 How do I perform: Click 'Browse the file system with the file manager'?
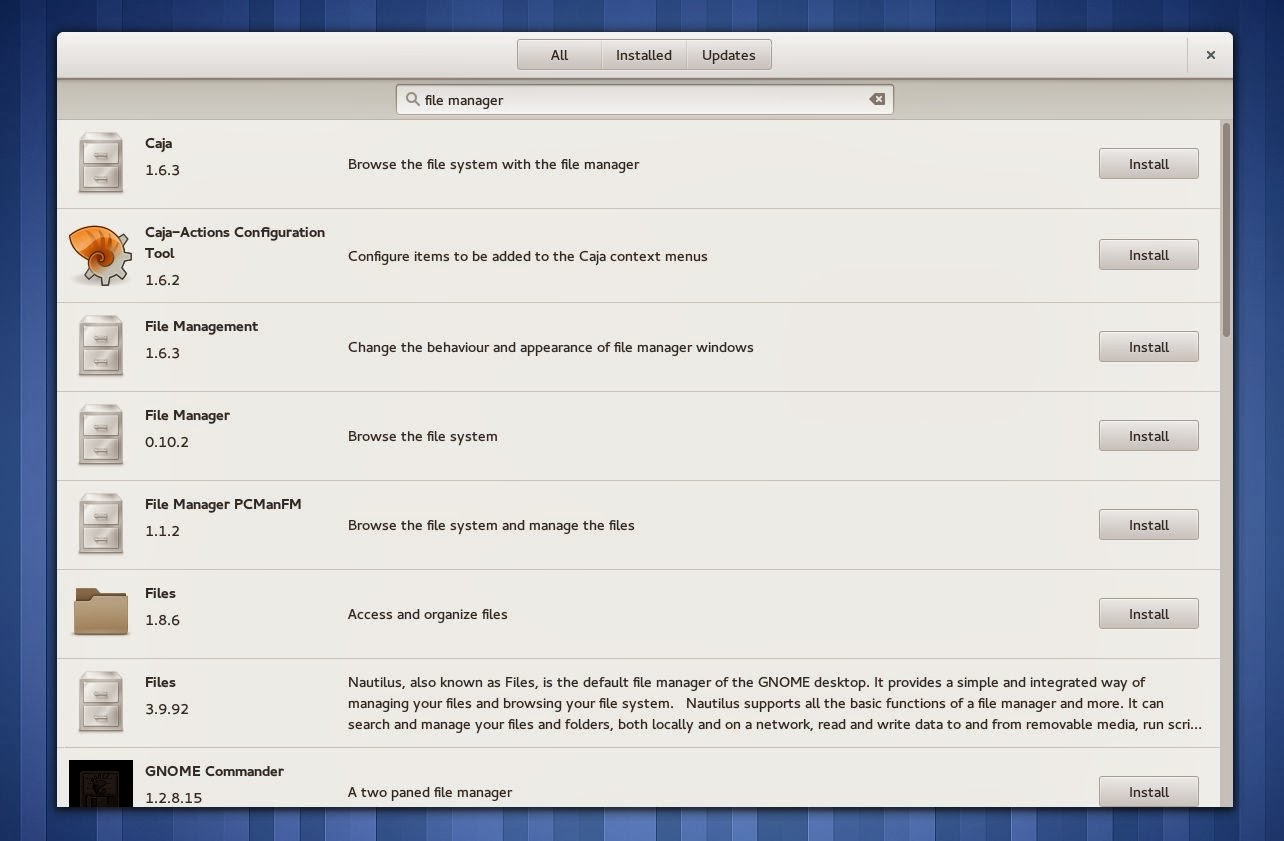tap(493, 164)
